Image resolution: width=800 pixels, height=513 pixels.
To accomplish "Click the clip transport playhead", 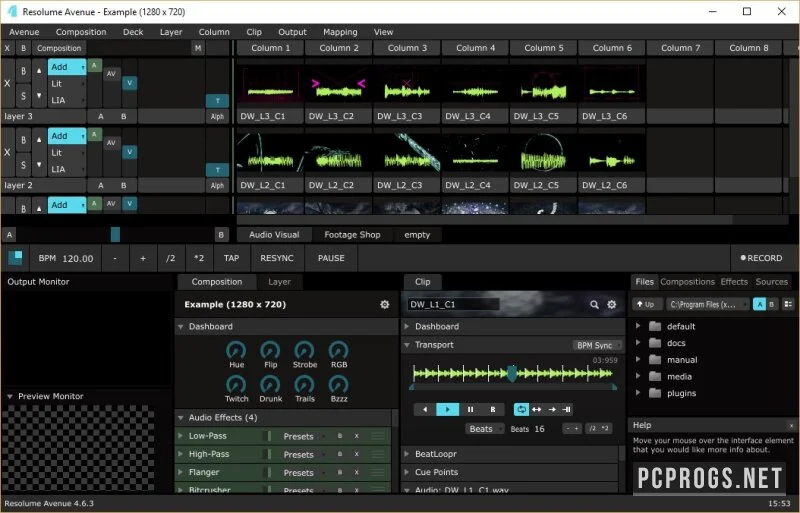I will click(512, 374).
